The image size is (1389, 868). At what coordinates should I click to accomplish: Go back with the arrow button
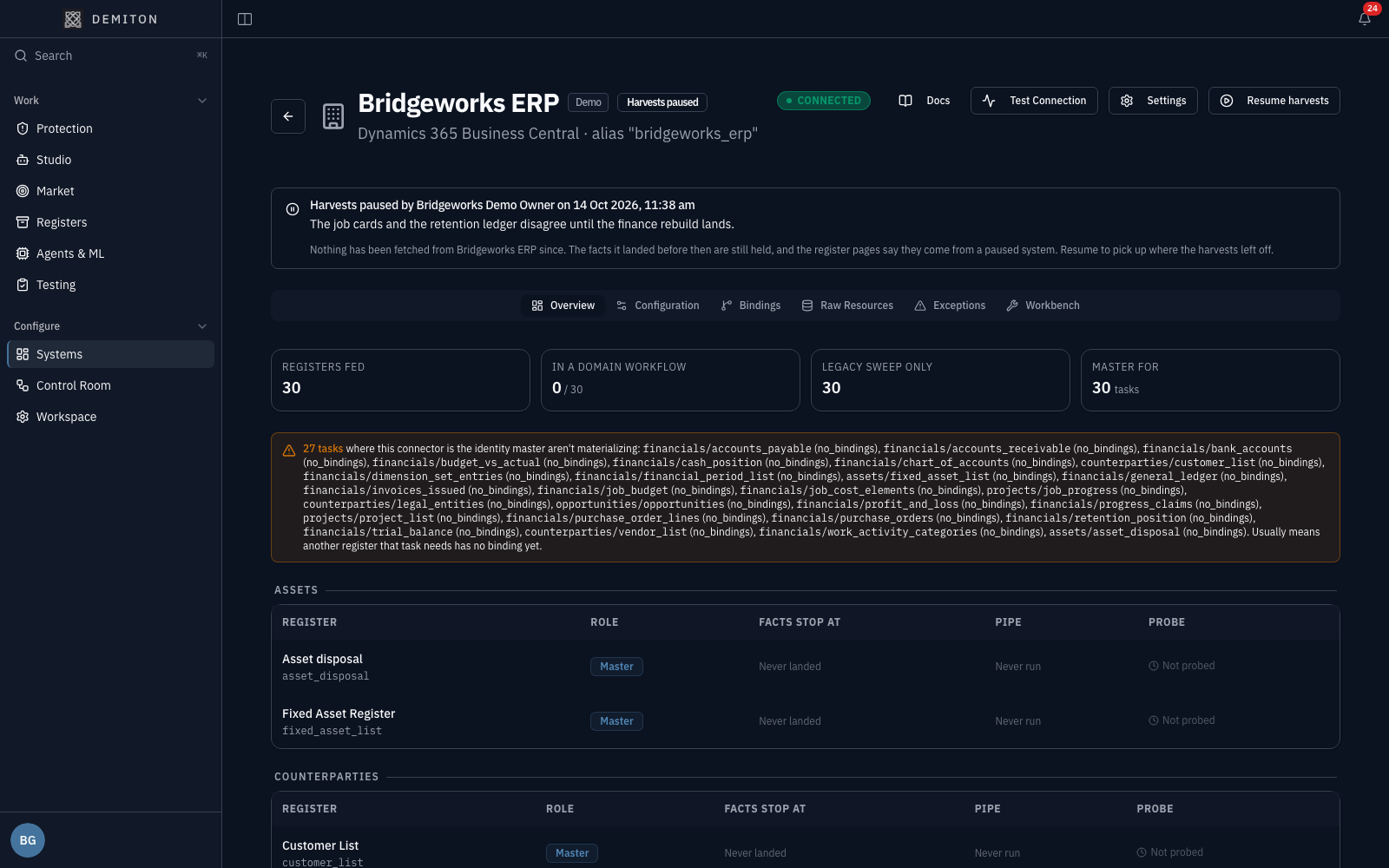pyautogui.click(x=288, y=116)
